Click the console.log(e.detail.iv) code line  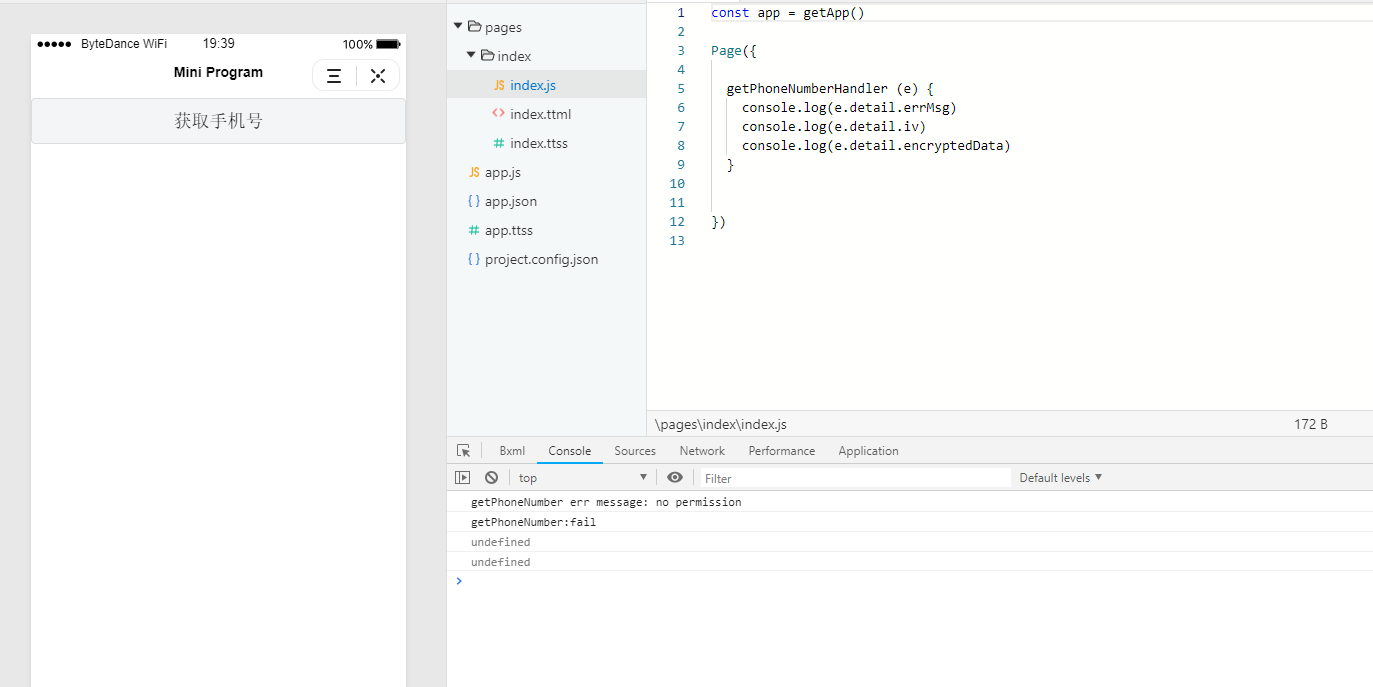[834, 126]
